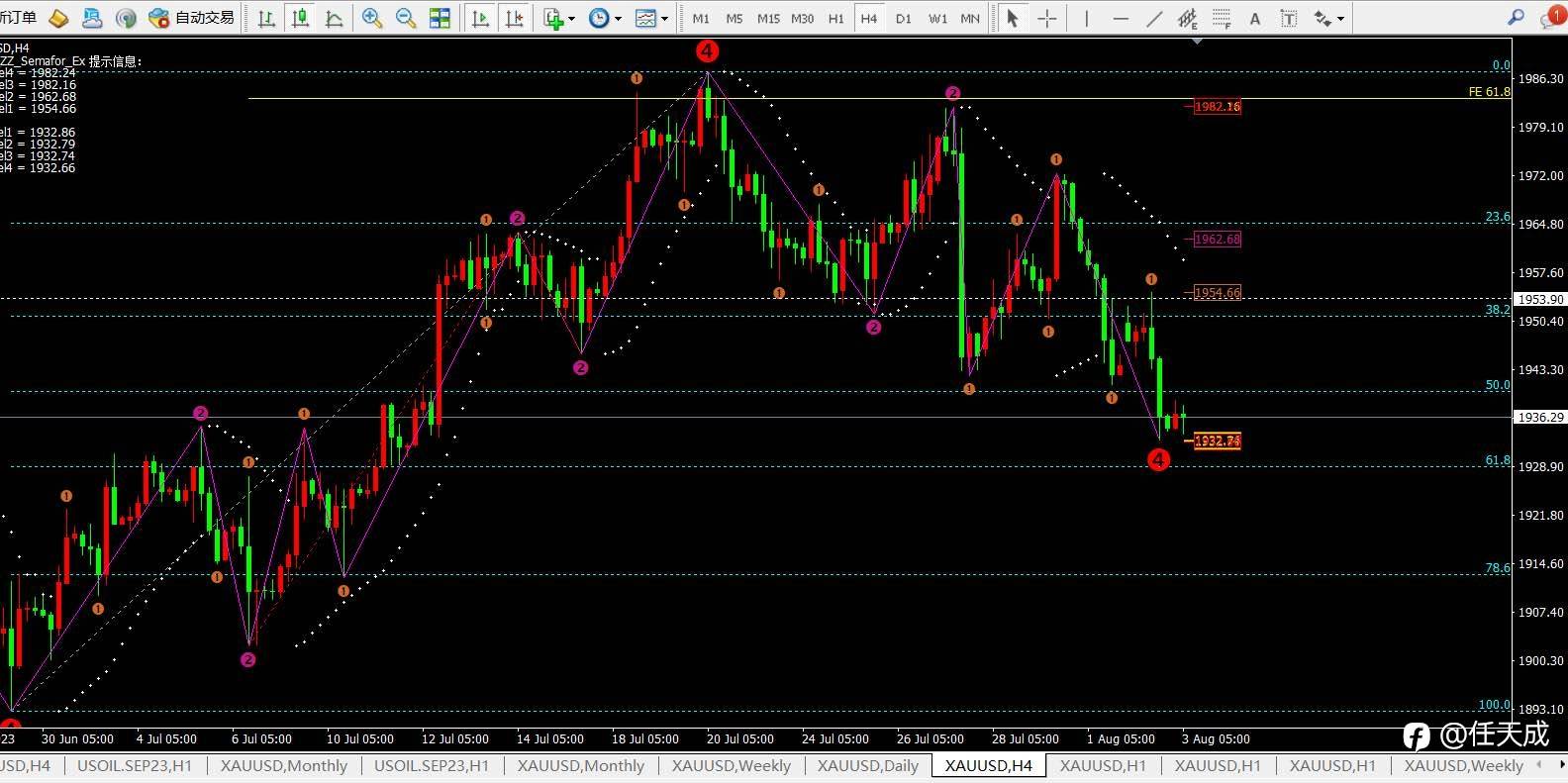Toggle chart auto scroll
Viewport: 1568px width, 783px height.
point(480,18)
